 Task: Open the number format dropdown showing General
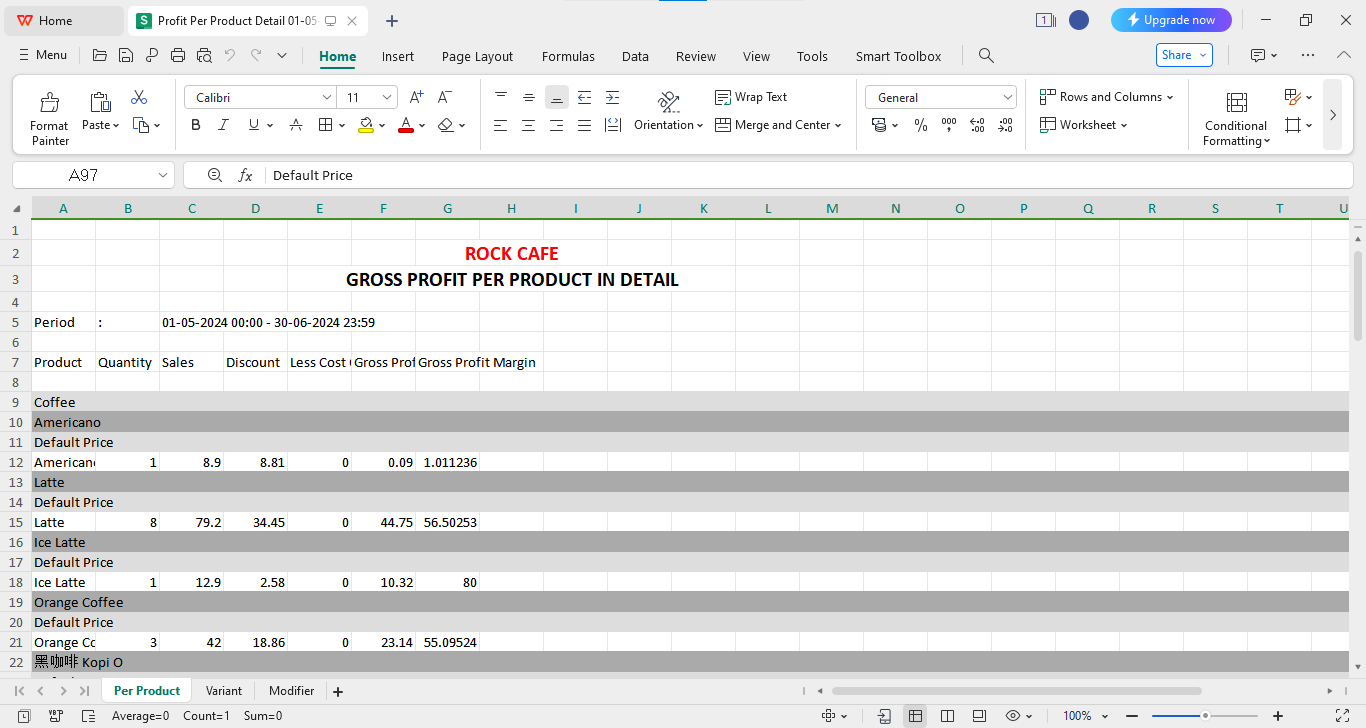tap(1007, 97)
